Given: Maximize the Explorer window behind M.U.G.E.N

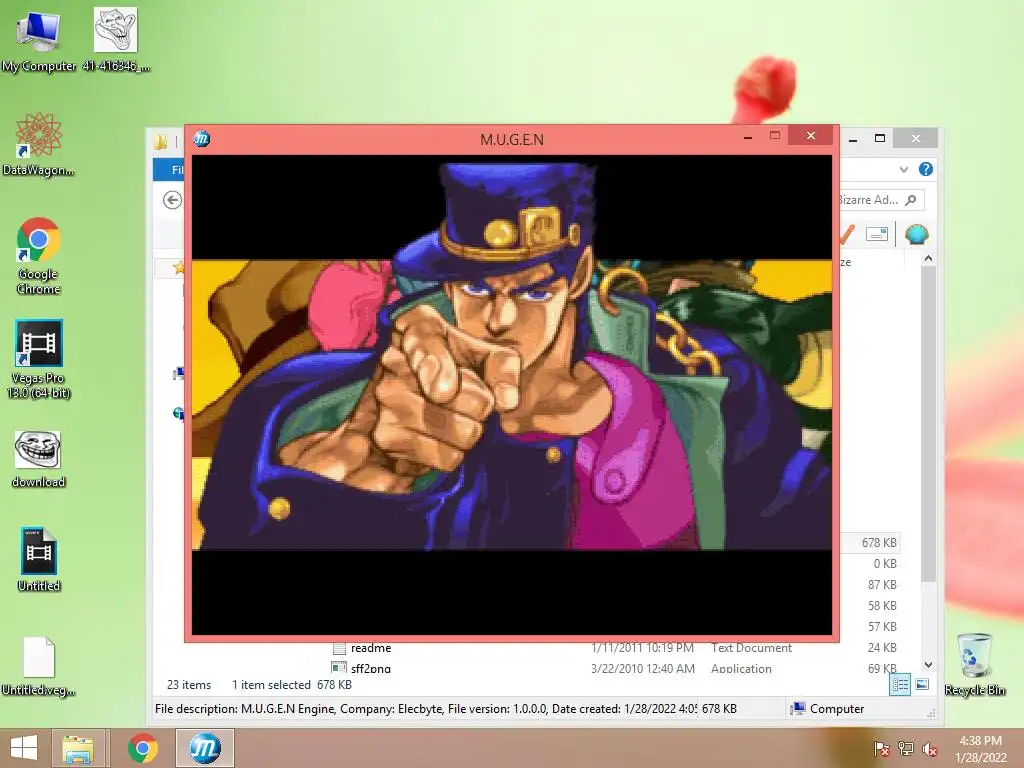Looking at the screenshot, I should (880, 138).
